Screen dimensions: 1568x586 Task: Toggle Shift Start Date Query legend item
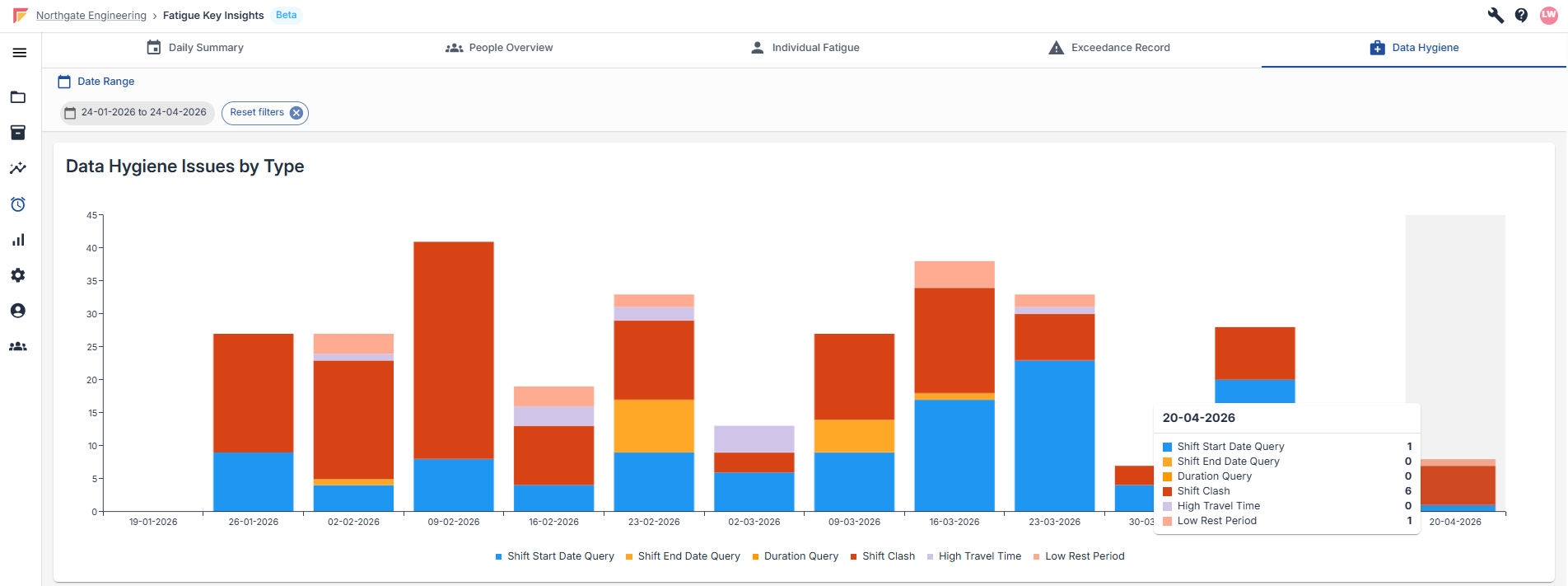[554, 556]
